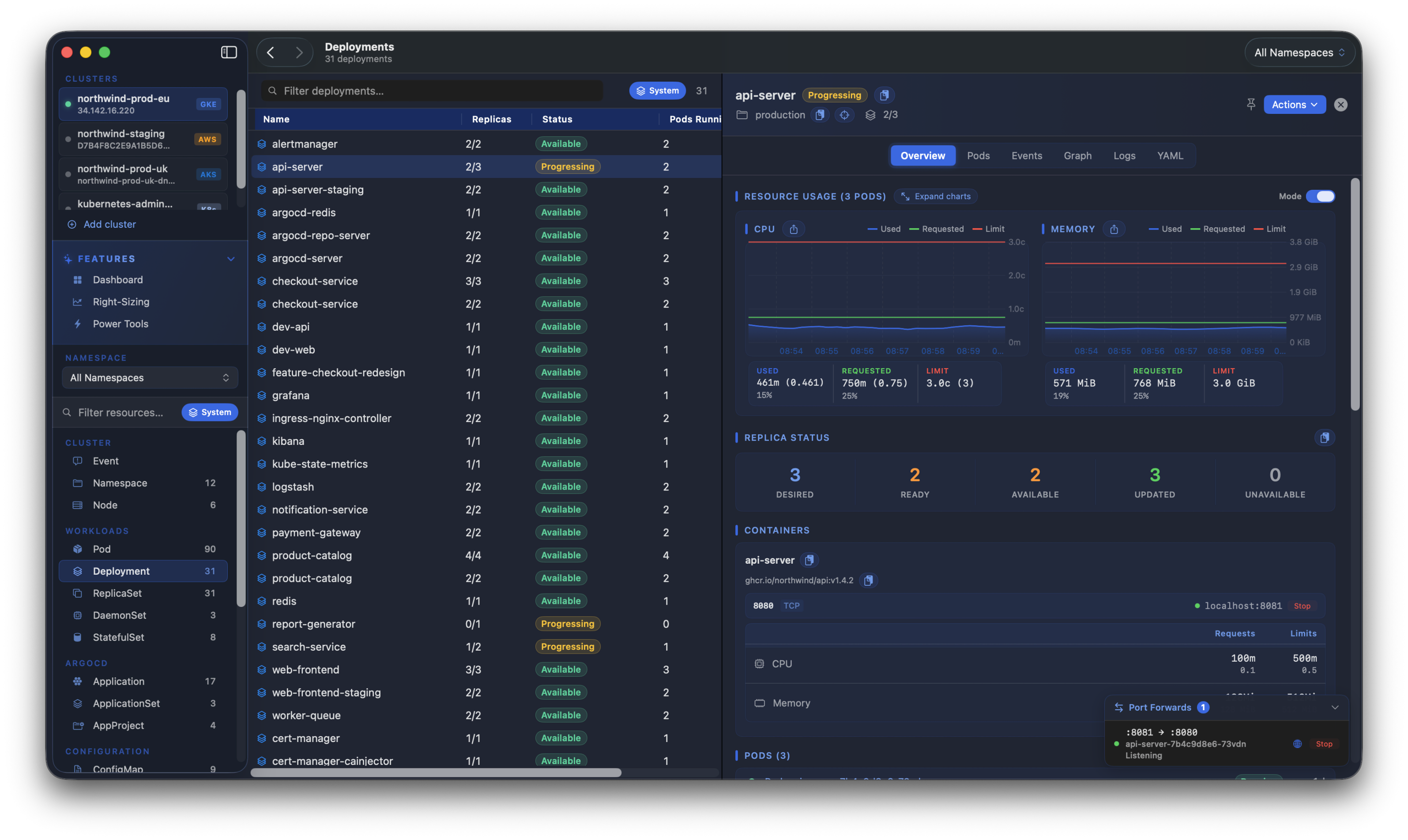Copy the api-server deployment name
The height and width of the screenshot is (840, 1408).
pyautogui.click(x=884, y=95)
